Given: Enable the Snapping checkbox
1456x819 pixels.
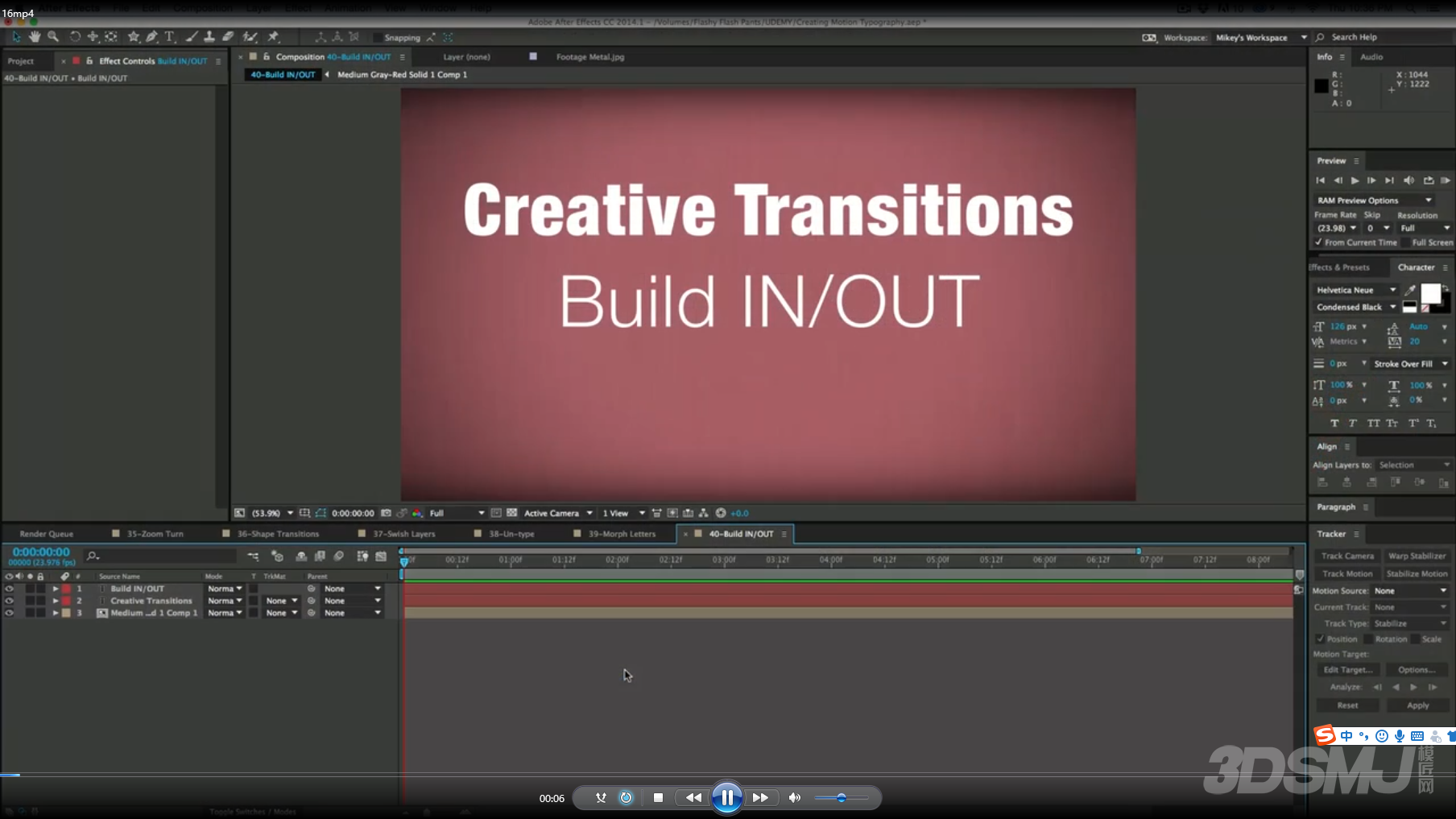Looking at the screenshot, I should point(378,38).
